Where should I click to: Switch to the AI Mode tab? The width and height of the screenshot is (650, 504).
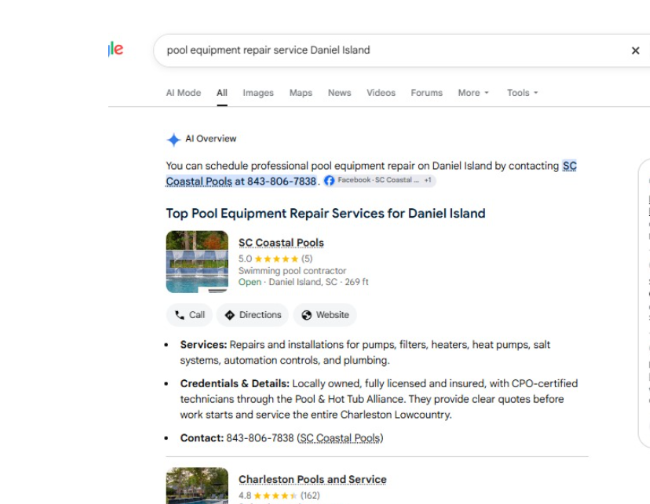pyautogui.click(x=183, y=93)
